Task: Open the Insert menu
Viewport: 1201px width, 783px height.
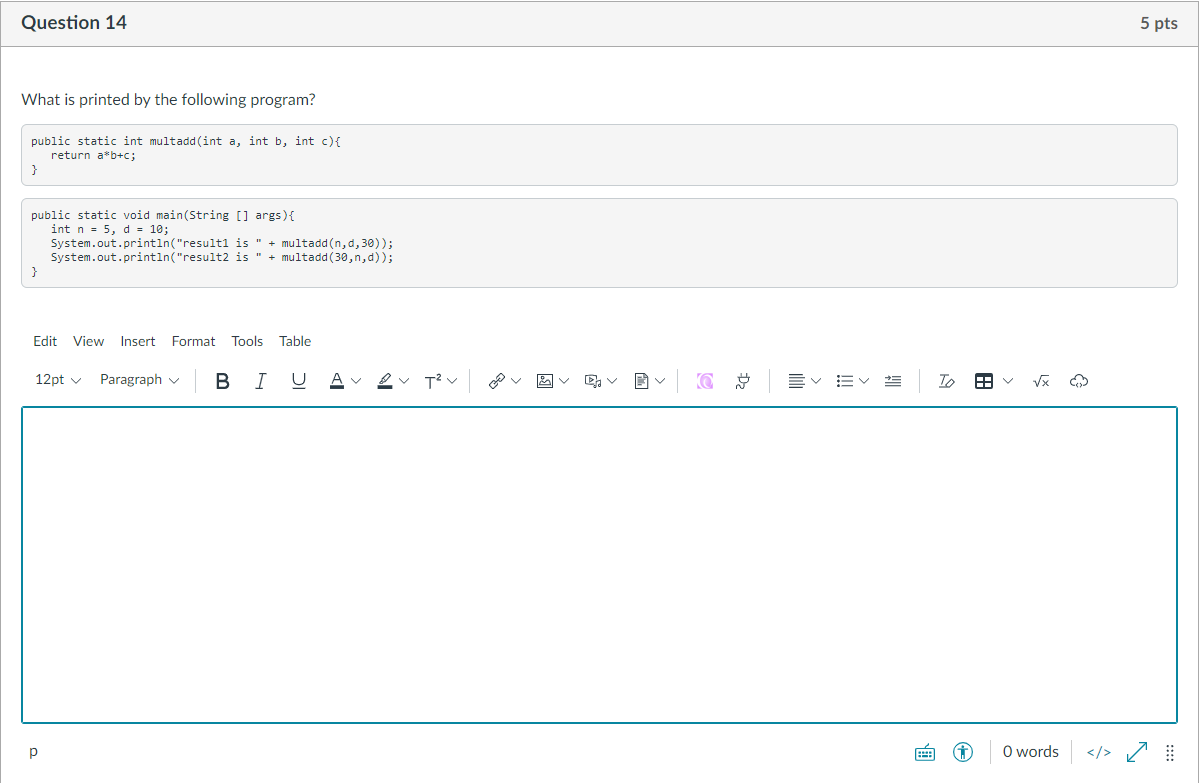Action: tap(138, 341)
